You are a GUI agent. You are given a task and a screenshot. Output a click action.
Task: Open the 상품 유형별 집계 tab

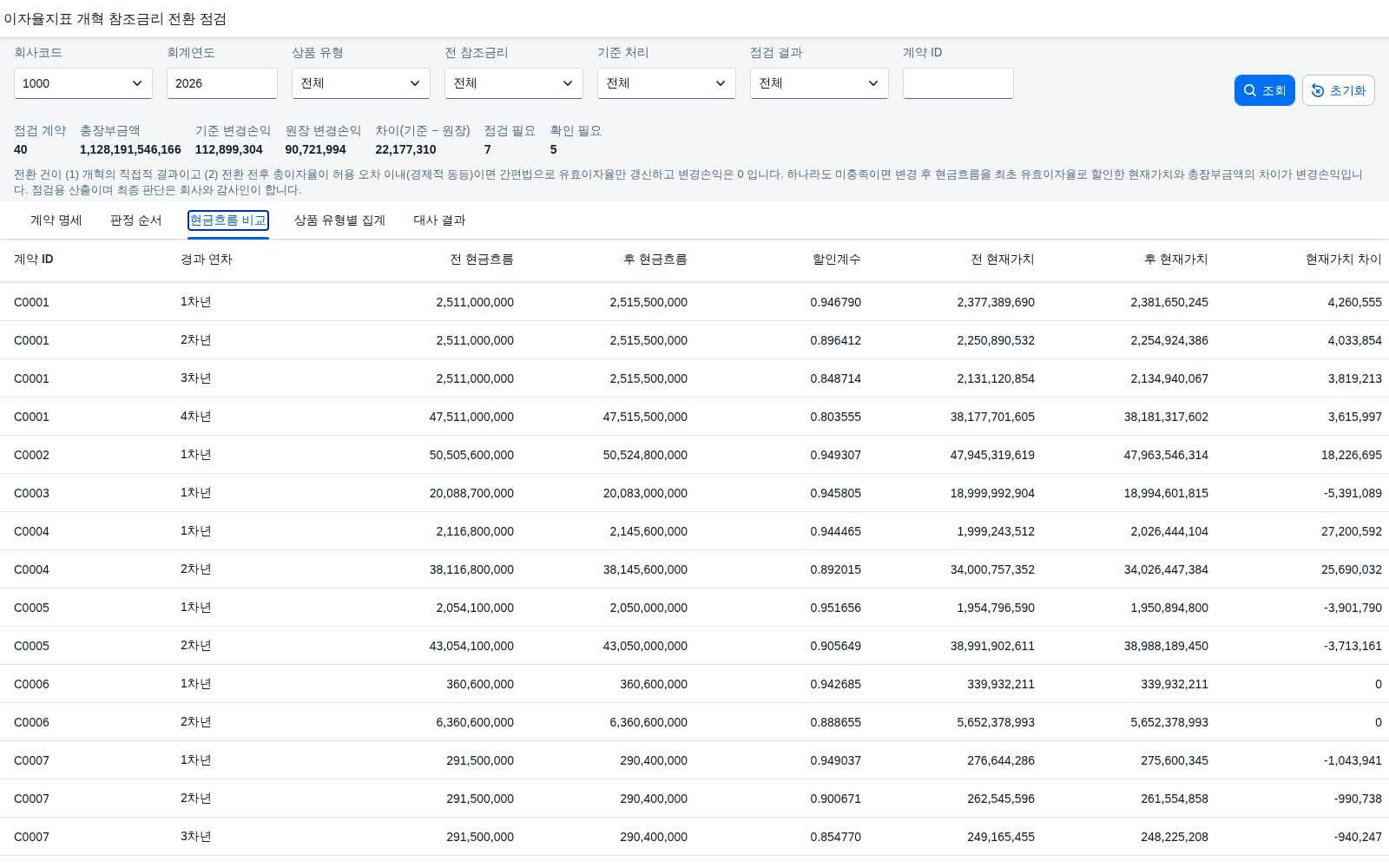tap(339, 220)
